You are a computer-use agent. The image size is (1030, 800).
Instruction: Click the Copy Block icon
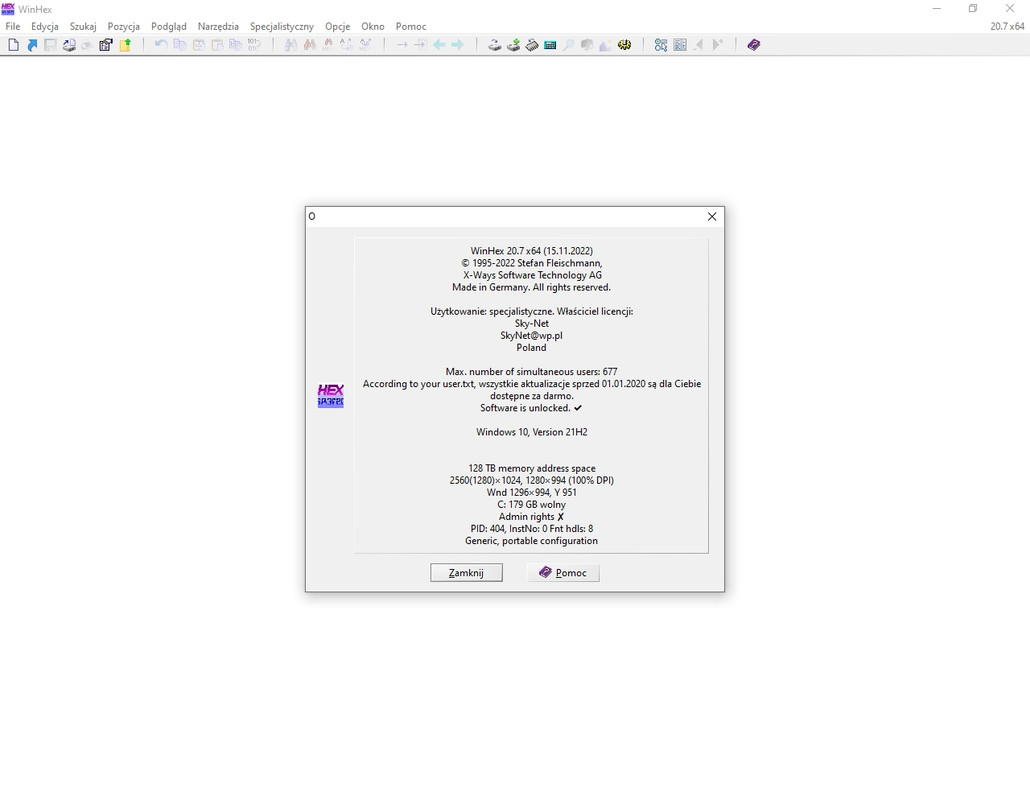click(x=179, y=45)
